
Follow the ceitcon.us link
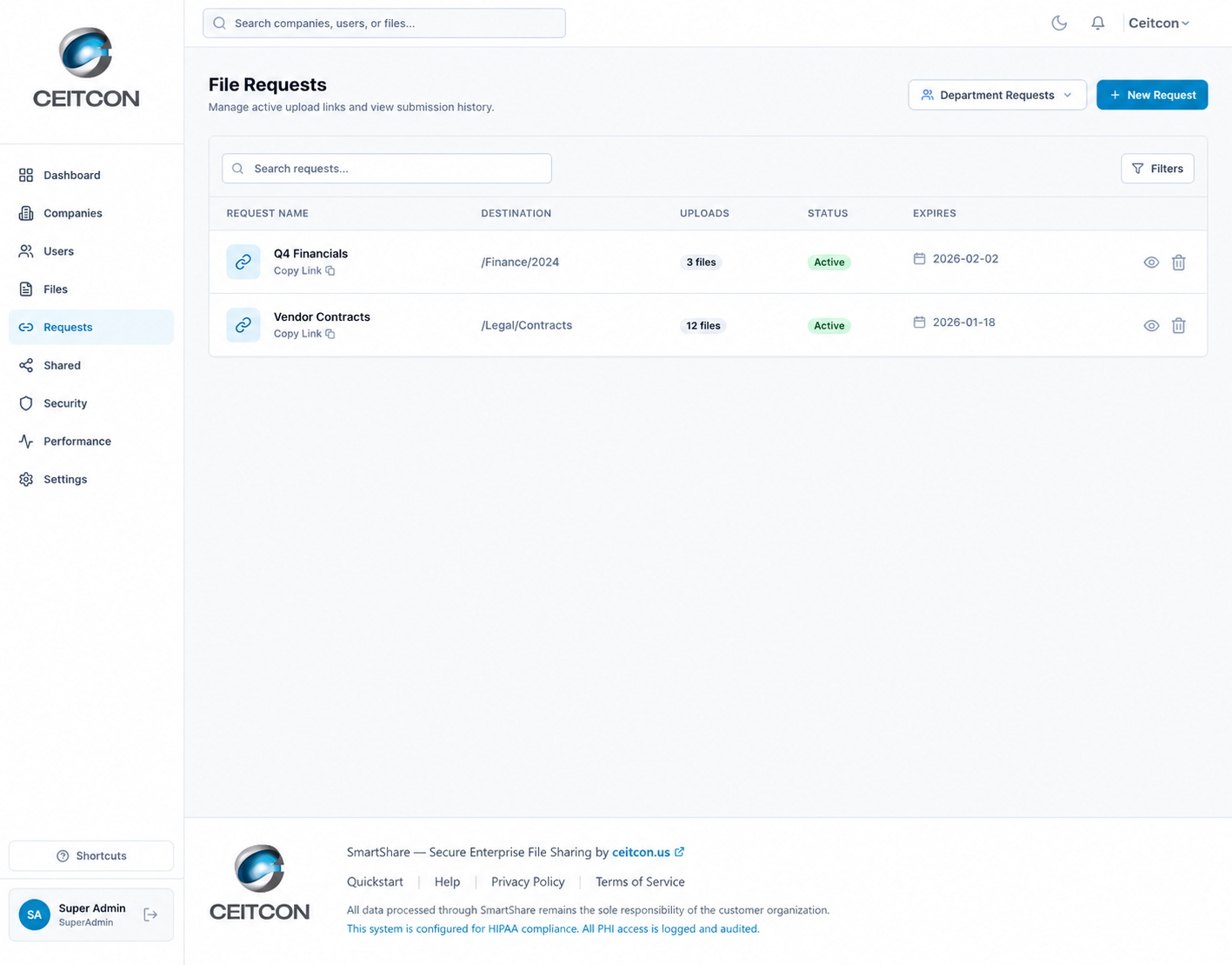[x=641, y=852]
